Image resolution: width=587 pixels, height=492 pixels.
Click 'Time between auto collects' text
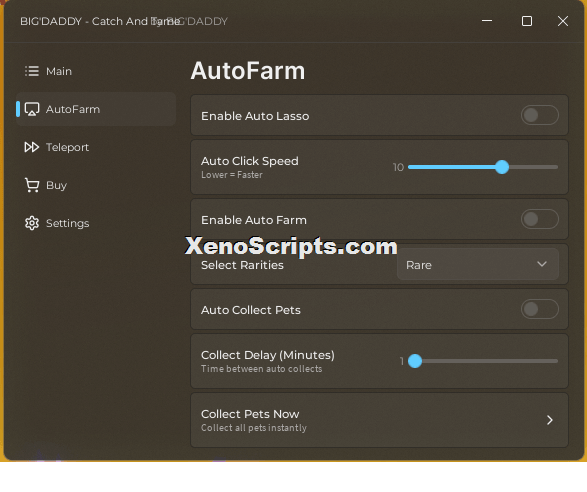coord(261,369)
